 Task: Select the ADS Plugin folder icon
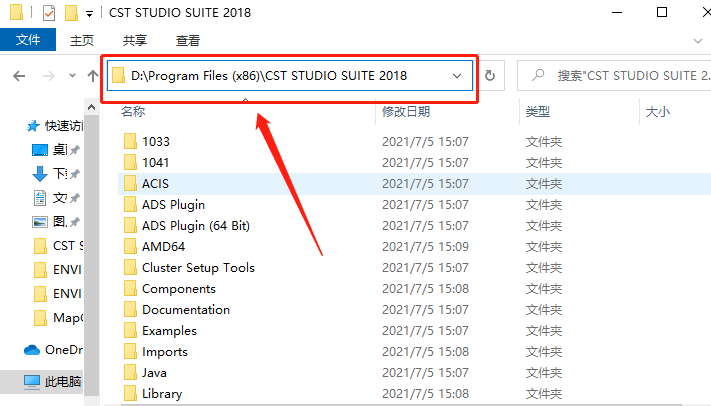(x=130, y=205)
